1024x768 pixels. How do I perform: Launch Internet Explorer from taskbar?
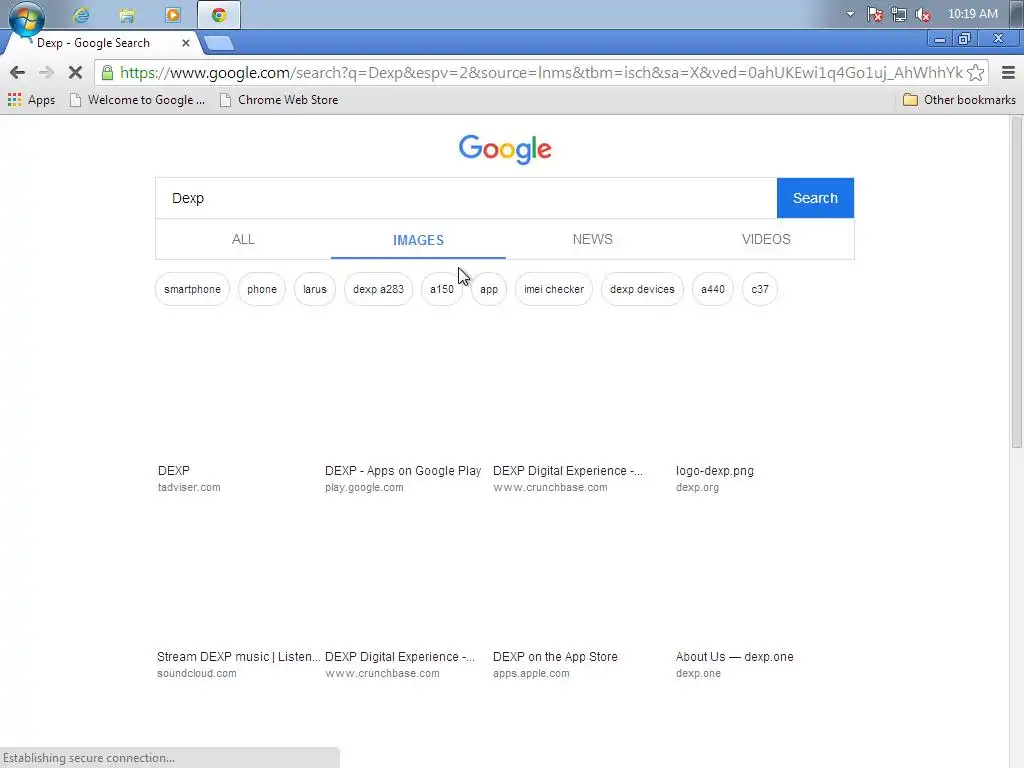[x=81, y=15]
